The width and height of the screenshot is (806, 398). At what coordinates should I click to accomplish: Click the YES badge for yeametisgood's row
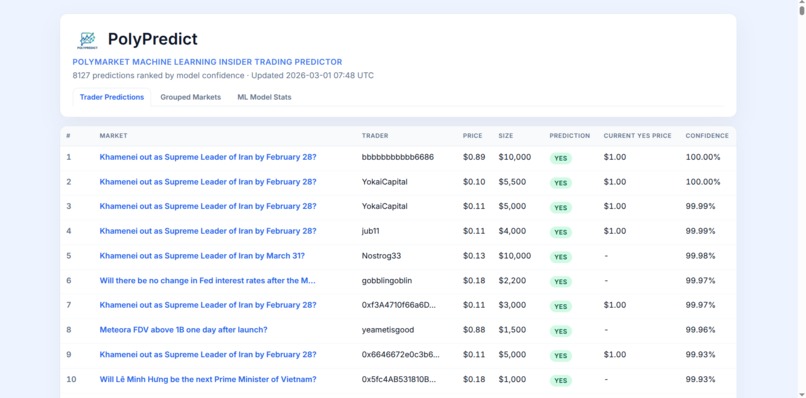click(x=560, y=331)
